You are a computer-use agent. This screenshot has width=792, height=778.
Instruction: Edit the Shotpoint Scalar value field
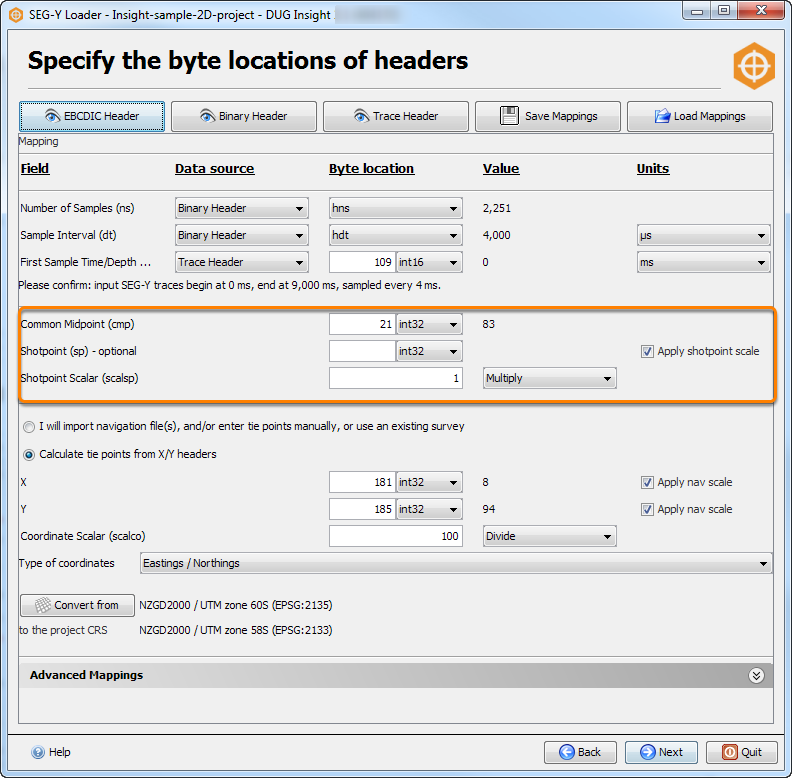tap(396, 378)
